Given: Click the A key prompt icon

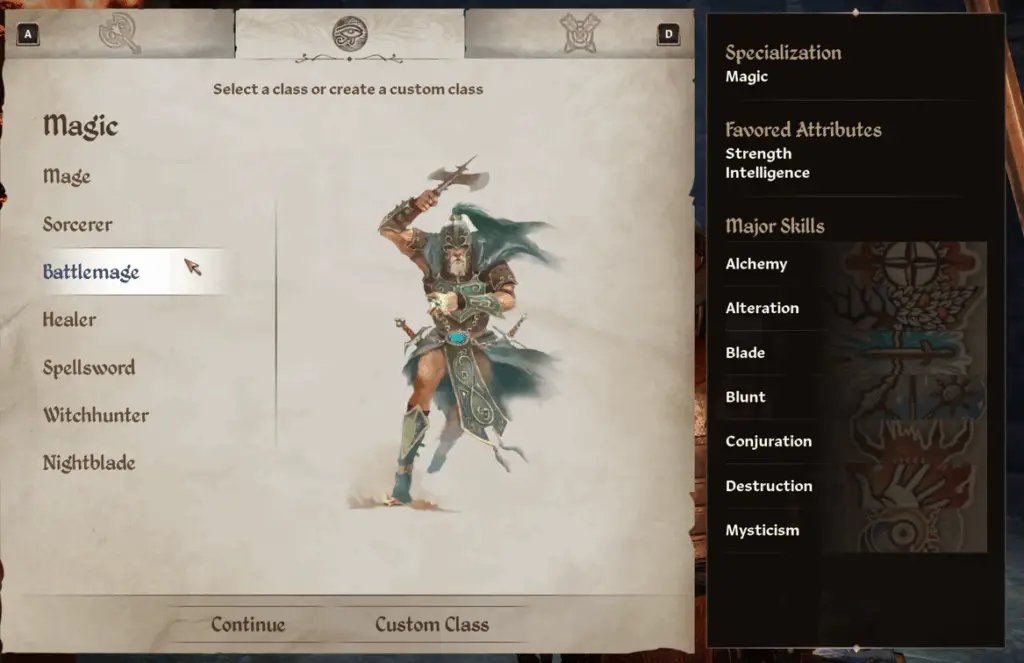Looking at the screenshot, I should [x=28, y=34].
